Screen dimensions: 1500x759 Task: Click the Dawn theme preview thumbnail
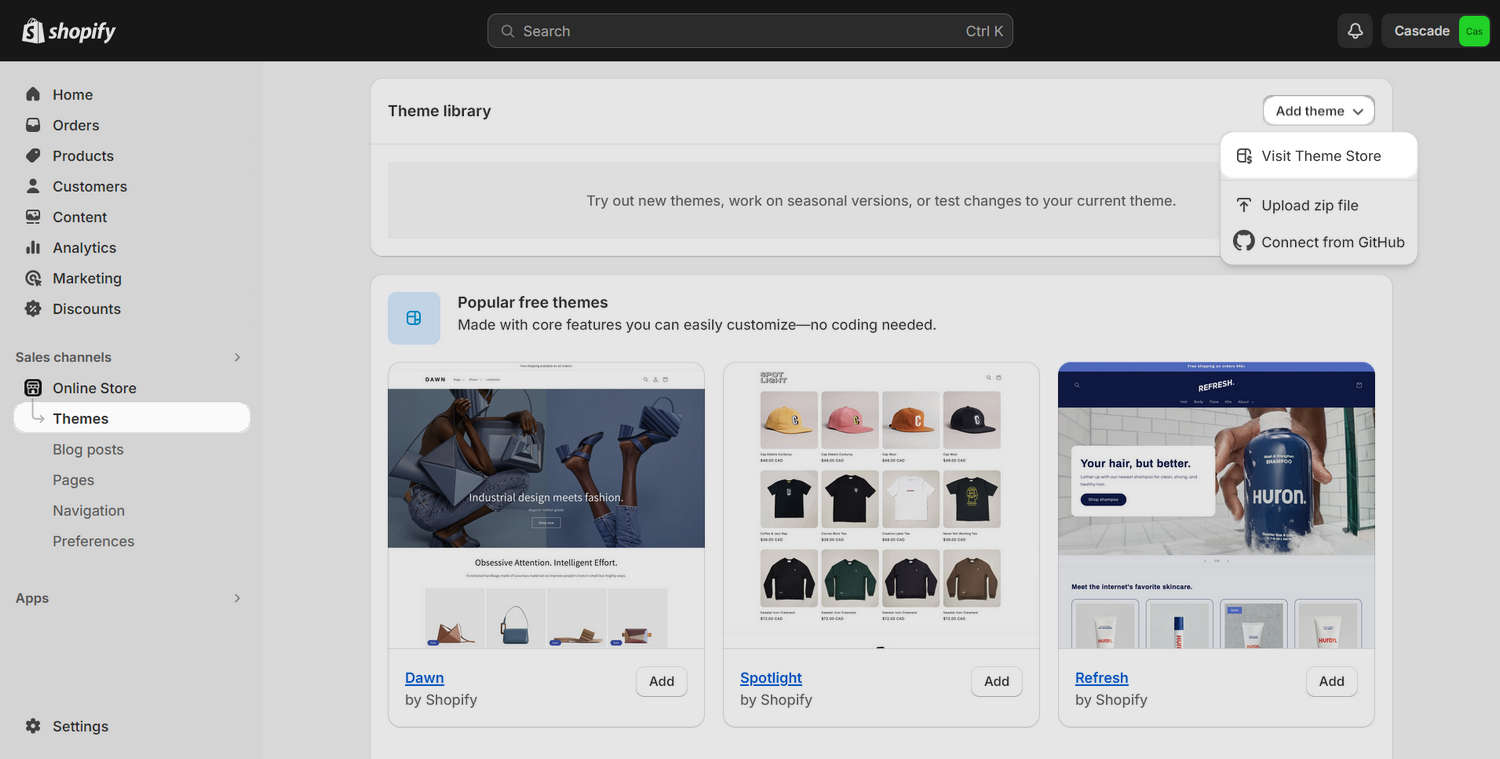[546, 505]
